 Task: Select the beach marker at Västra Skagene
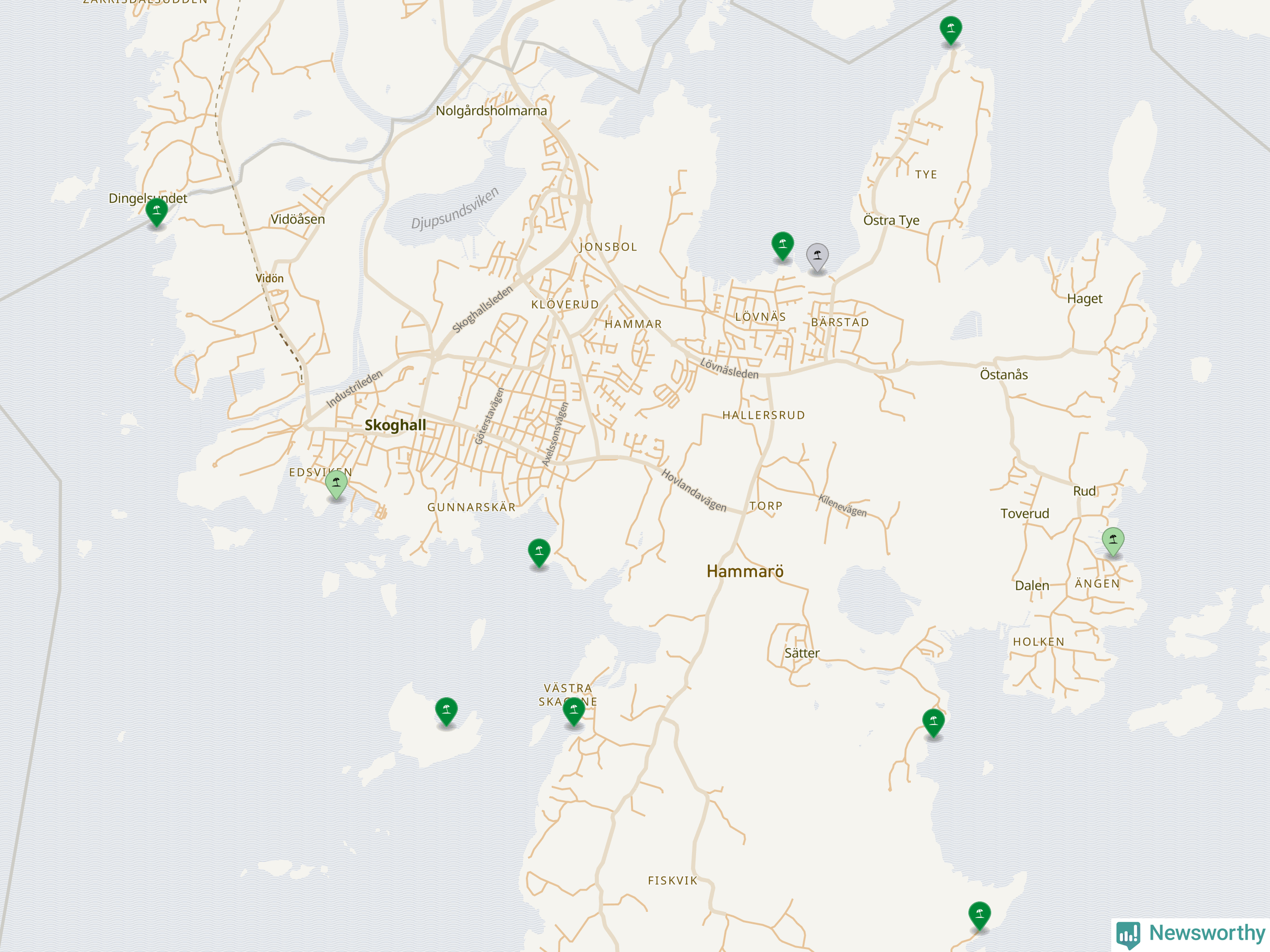[573, 712]
